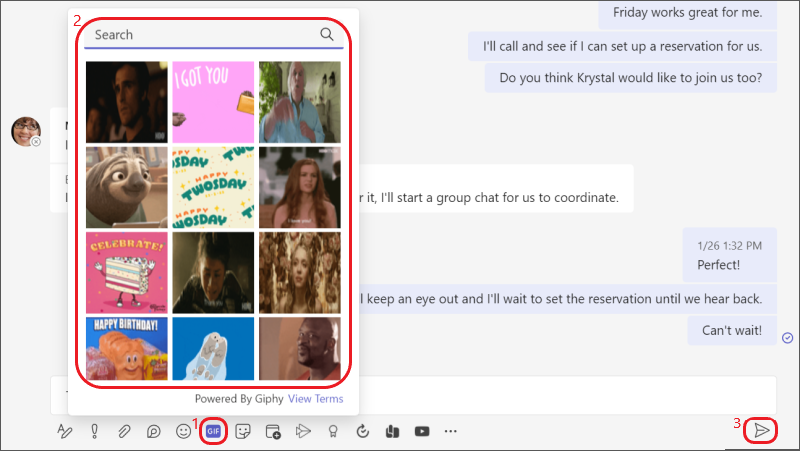Image resolution: width=800 pixels, height=451 pixels.
Task: Attach a file using the paperclip
Action: pyautogui.click(x=124, y=431)
